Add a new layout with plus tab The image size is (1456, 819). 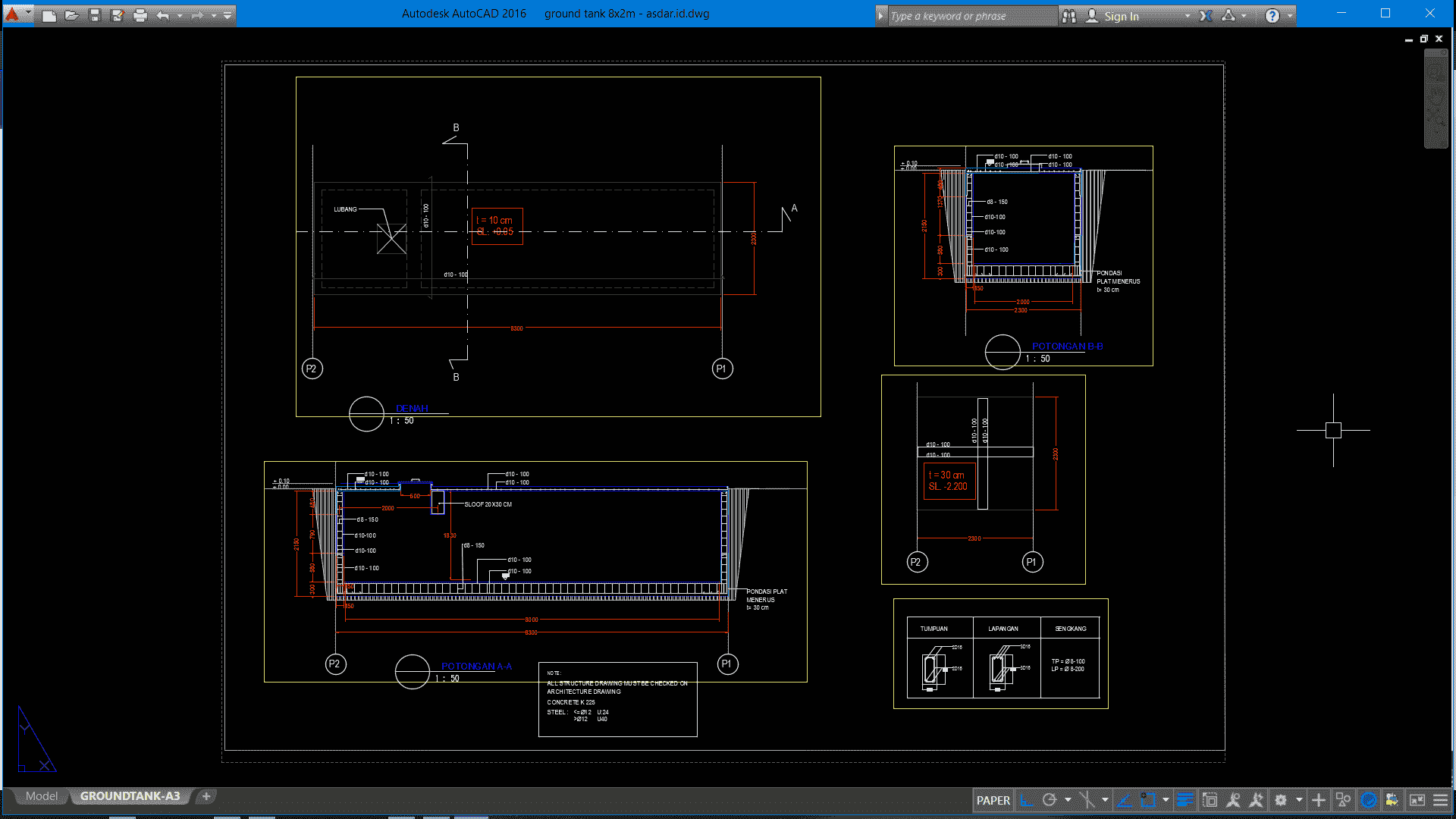(x=206, y=796)
